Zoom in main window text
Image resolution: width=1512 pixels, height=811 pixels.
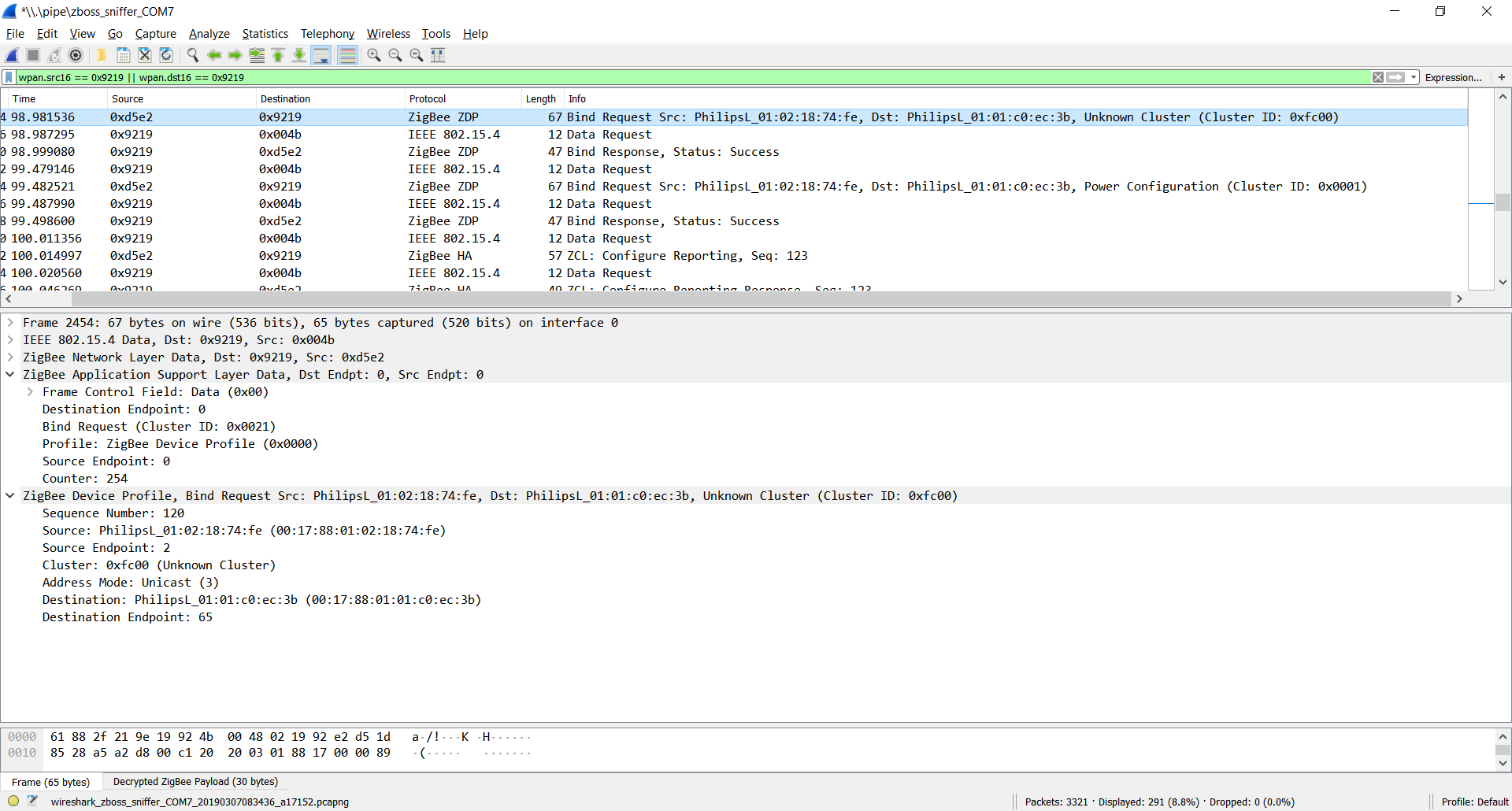point(374,55)
